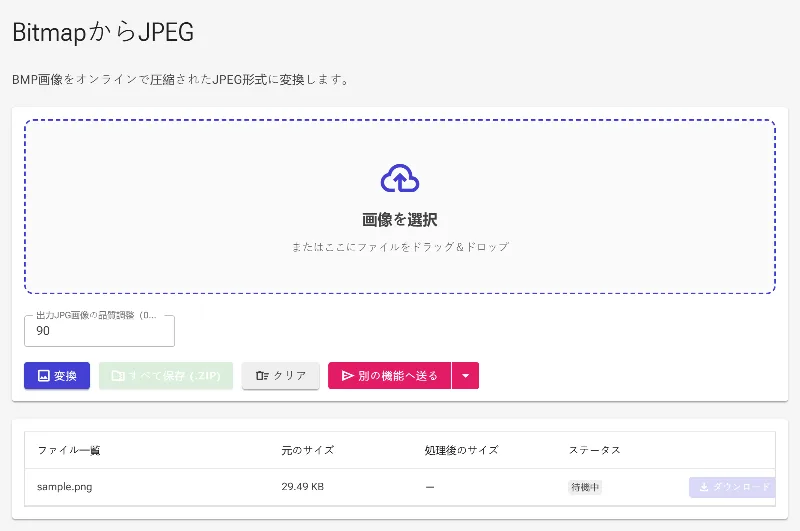Click the BMP conversion description text

(x=181, y=80)
